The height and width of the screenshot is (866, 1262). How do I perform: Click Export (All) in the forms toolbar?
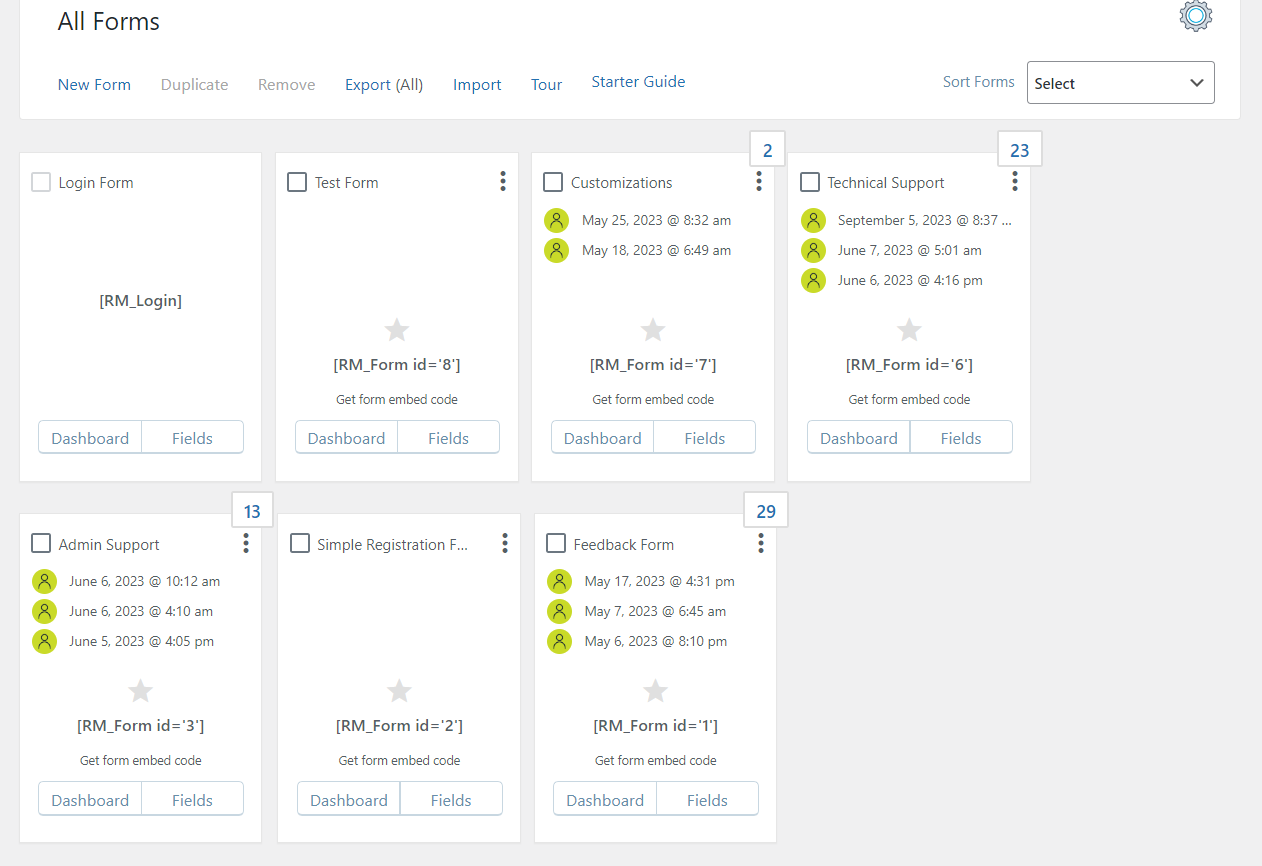(x=384, y=85)
